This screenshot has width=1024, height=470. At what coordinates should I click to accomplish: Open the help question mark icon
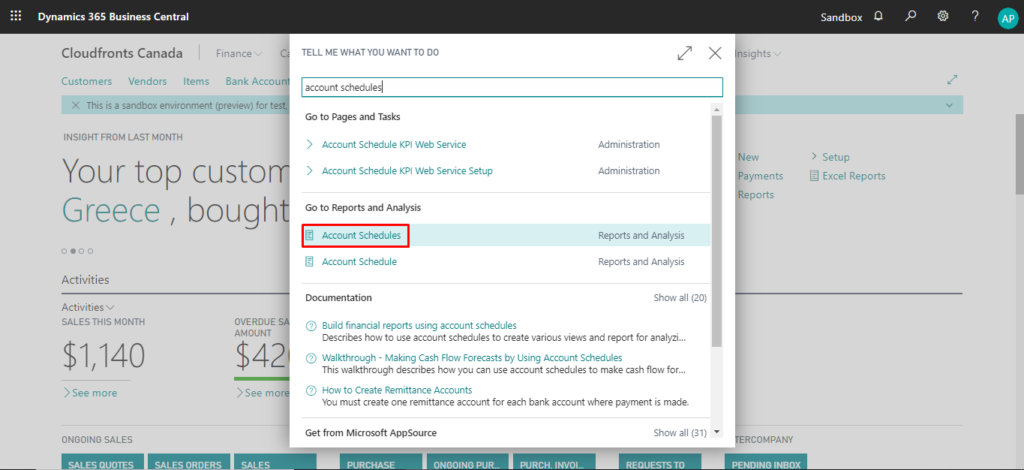975,16
